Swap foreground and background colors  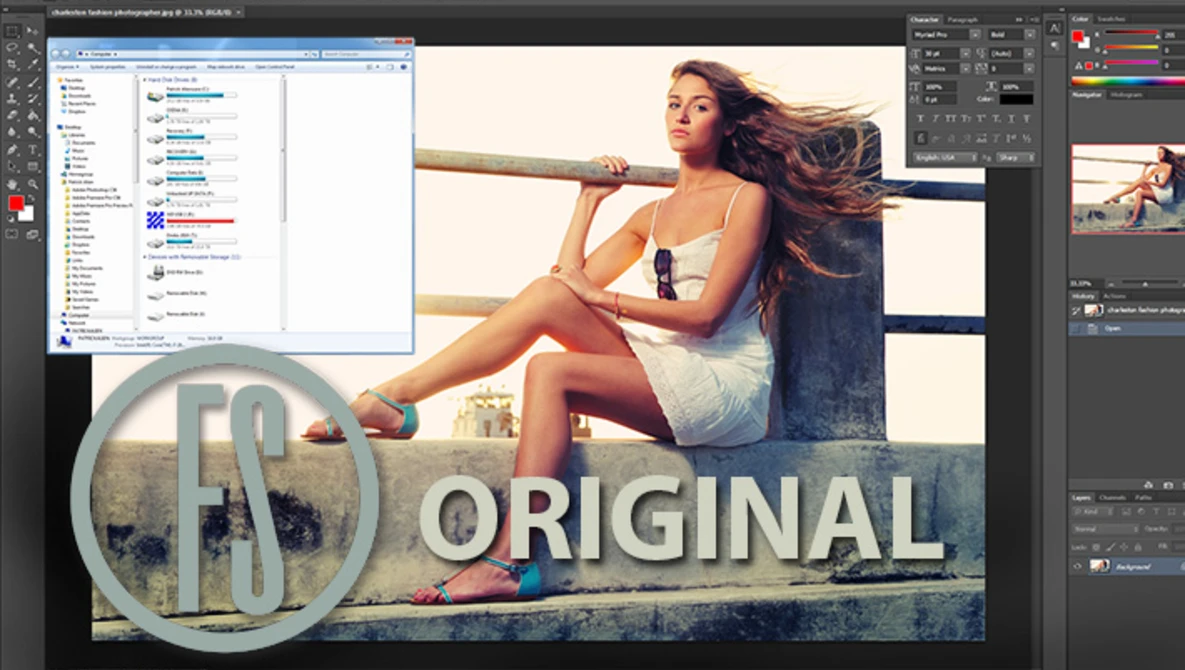pyautogui.click(x=30, y=199)
